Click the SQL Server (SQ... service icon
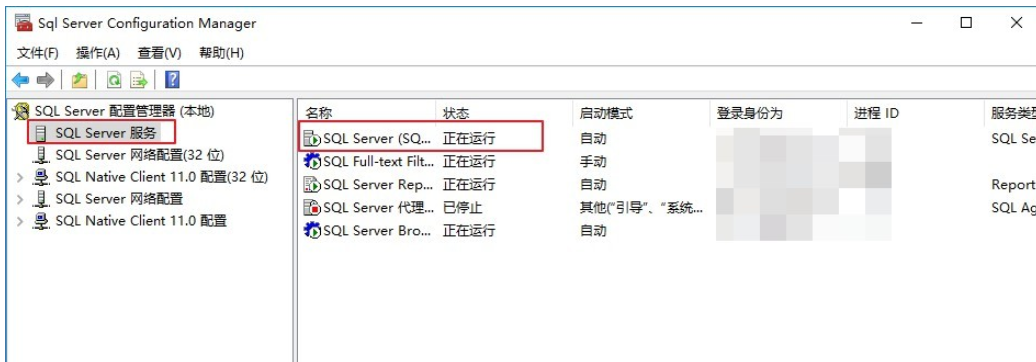Viewport: 1036px width, 362px height. 312,139
